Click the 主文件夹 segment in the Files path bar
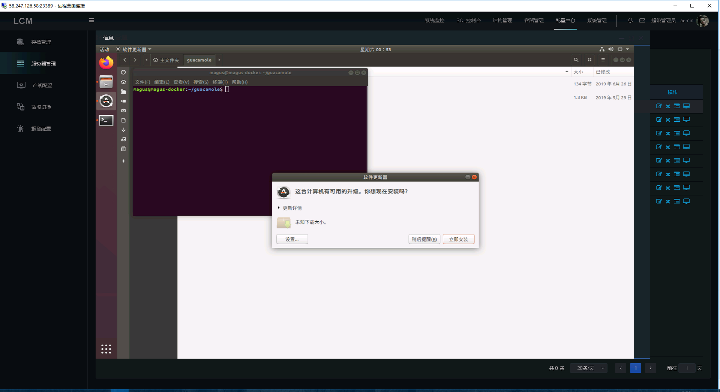This screenshot has width=720, height=392. [x=166, y=60]
